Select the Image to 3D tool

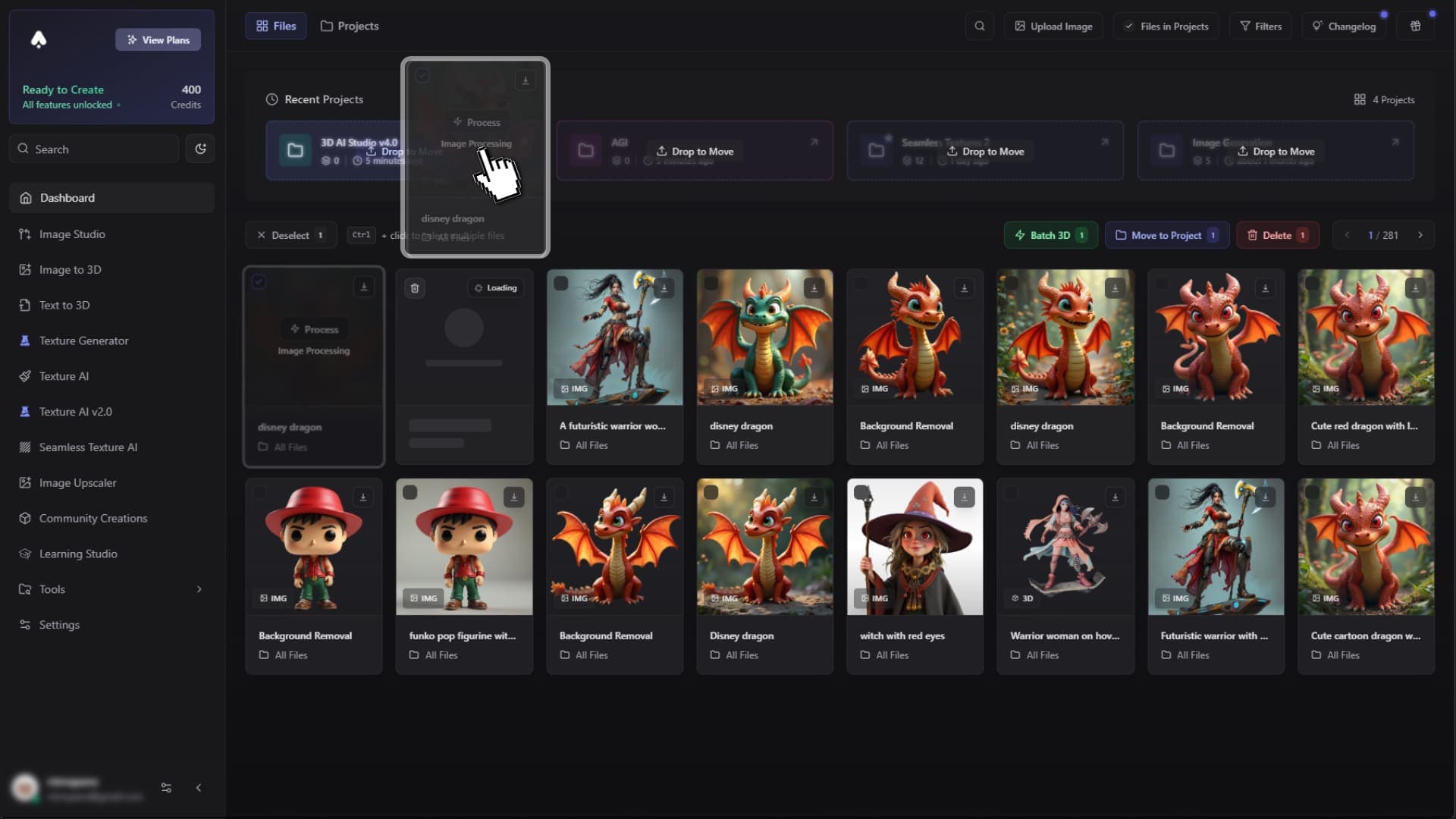pyautogui.click(x=68, y=269)
